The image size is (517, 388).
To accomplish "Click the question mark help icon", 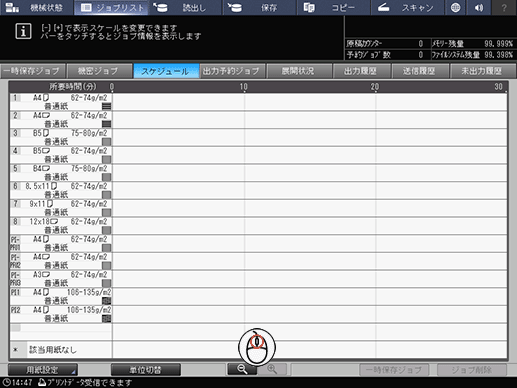I will 504,8.
